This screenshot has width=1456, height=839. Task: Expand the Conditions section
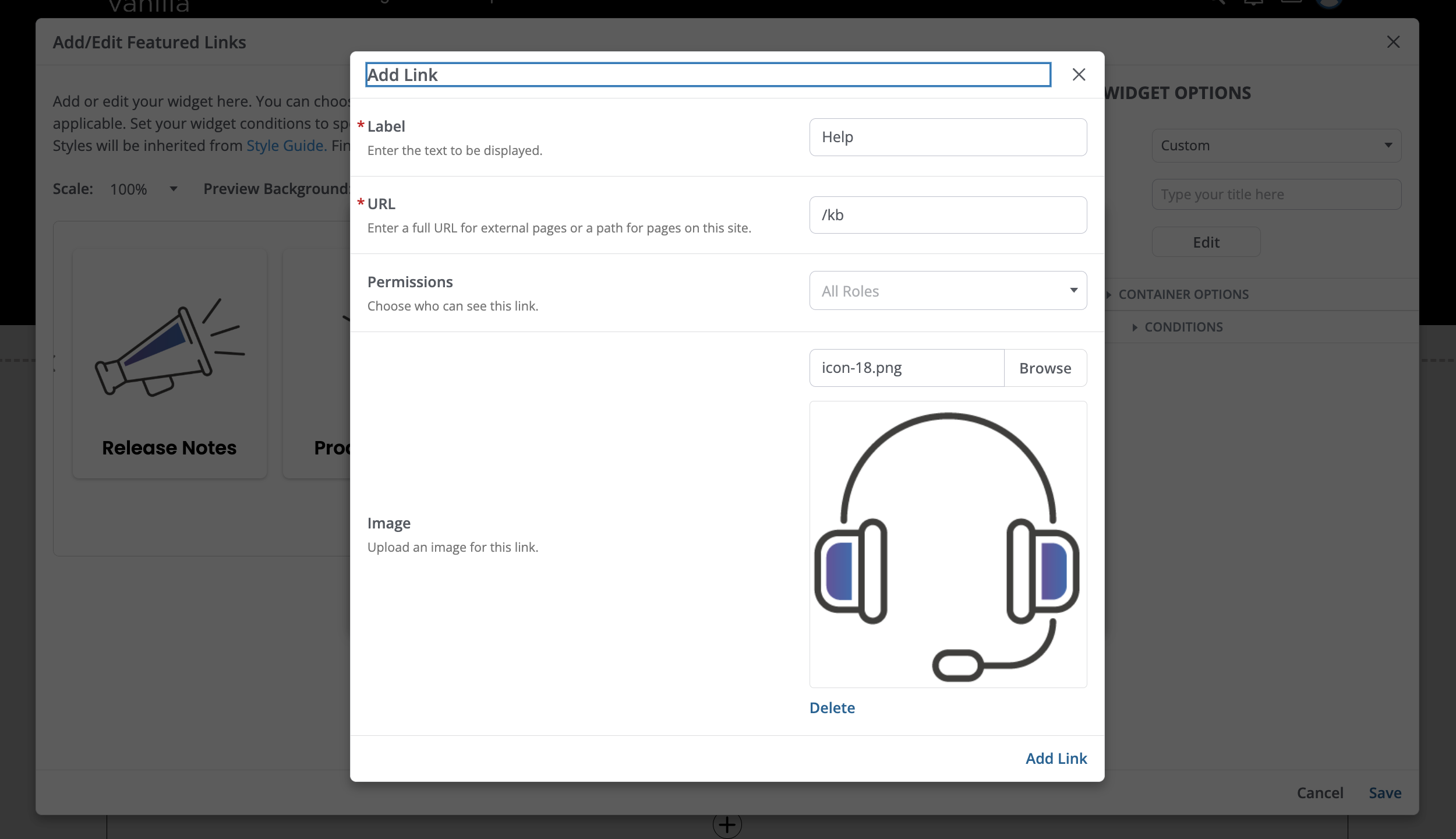[1183, 327]
